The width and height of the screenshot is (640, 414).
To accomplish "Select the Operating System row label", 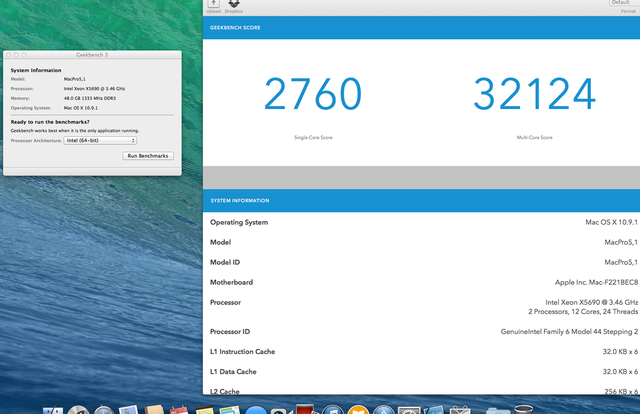I will [x=239, y=223].
